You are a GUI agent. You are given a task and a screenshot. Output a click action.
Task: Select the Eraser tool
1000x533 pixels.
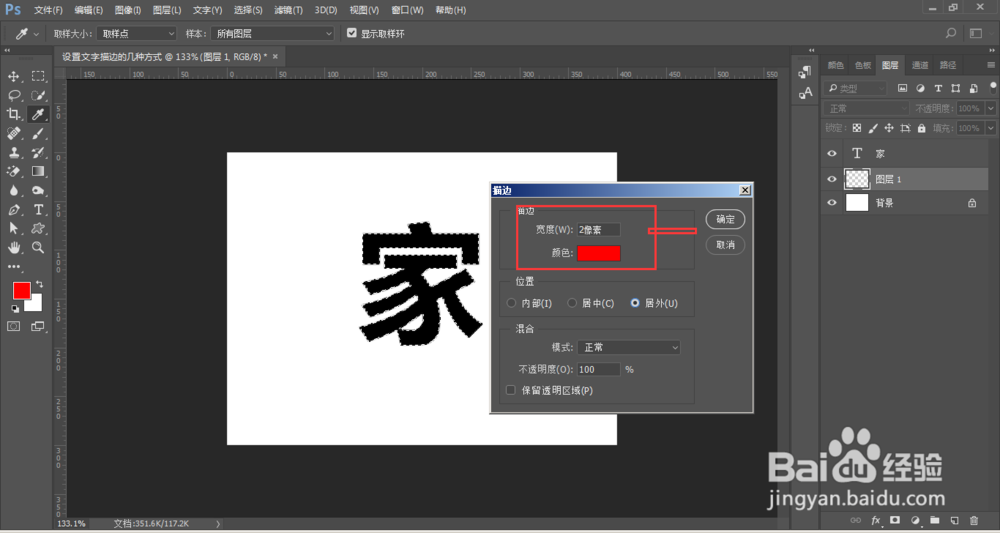click(x=13, y=171)
